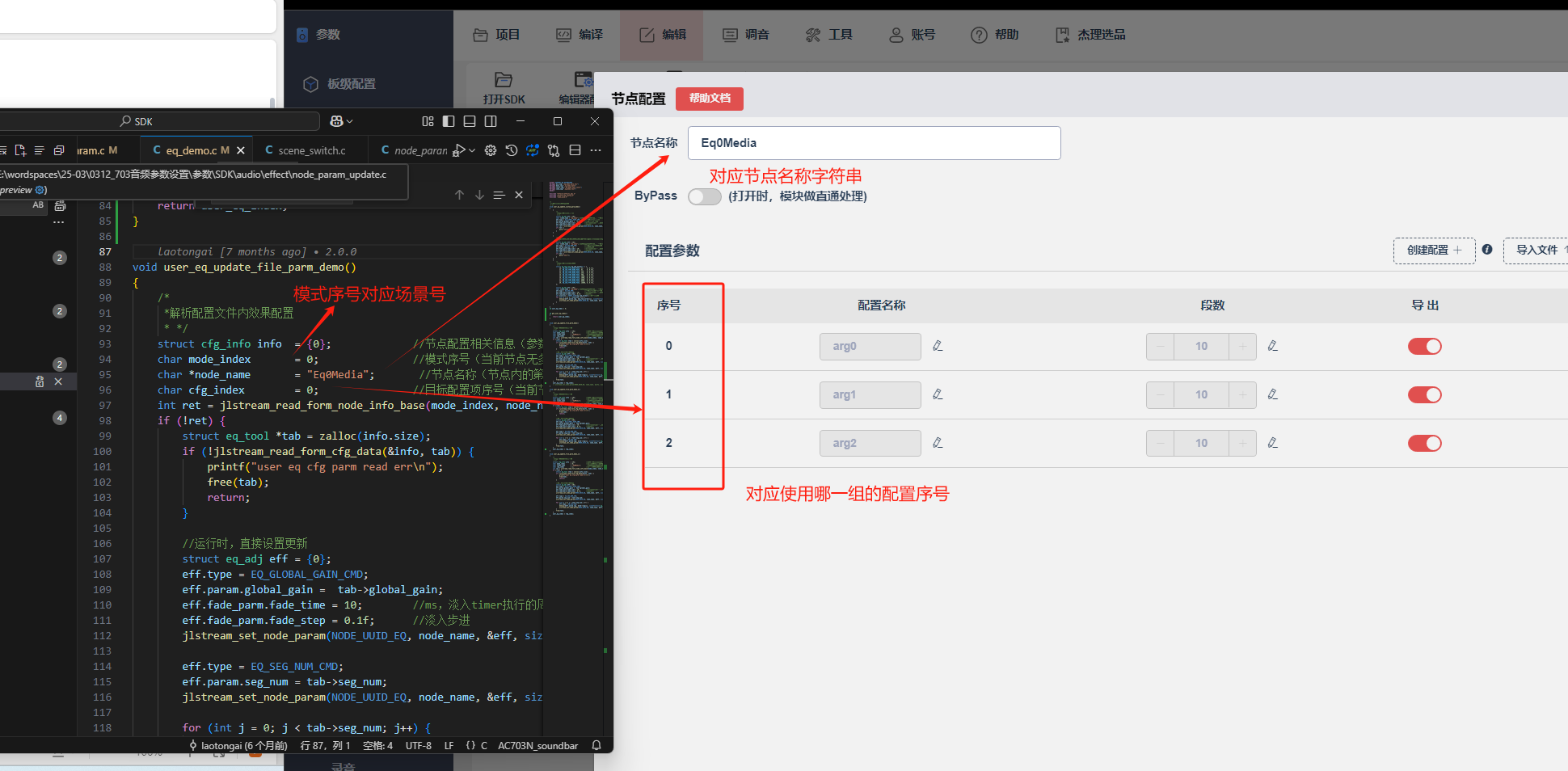Open the 编译 menu in top bar
This screenshot has width=1568, height=771.
coord(580,35)
